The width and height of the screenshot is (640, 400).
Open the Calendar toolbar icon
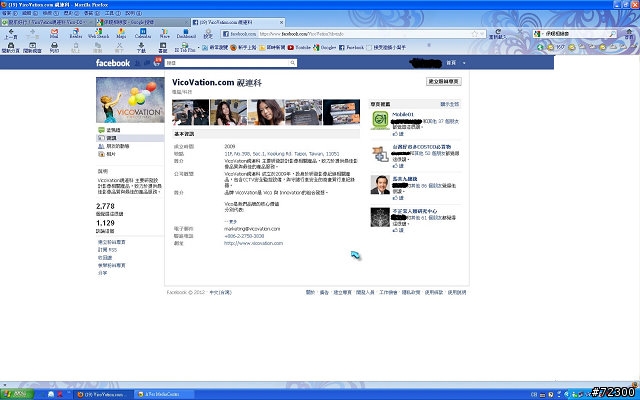click(x=143, y=32)
